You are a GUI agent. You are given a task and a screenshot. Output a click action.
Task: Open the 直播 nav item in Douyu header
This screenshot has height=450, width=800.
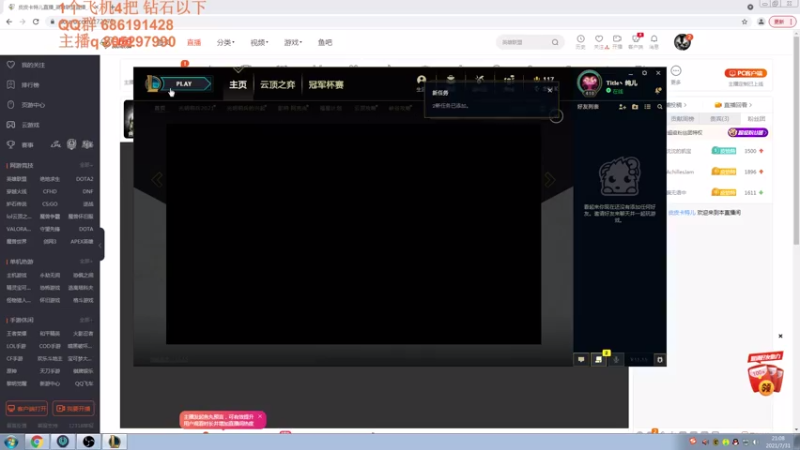194,42
